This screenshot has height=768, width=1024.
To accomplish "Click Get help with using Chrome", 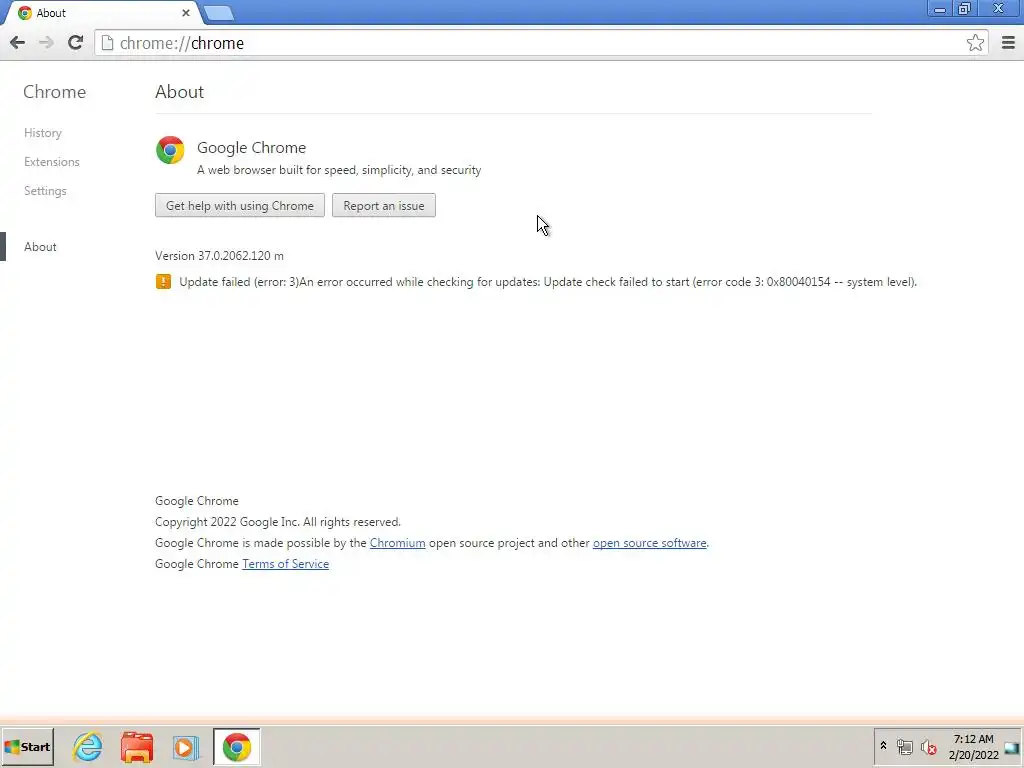I will click(240, 206).
